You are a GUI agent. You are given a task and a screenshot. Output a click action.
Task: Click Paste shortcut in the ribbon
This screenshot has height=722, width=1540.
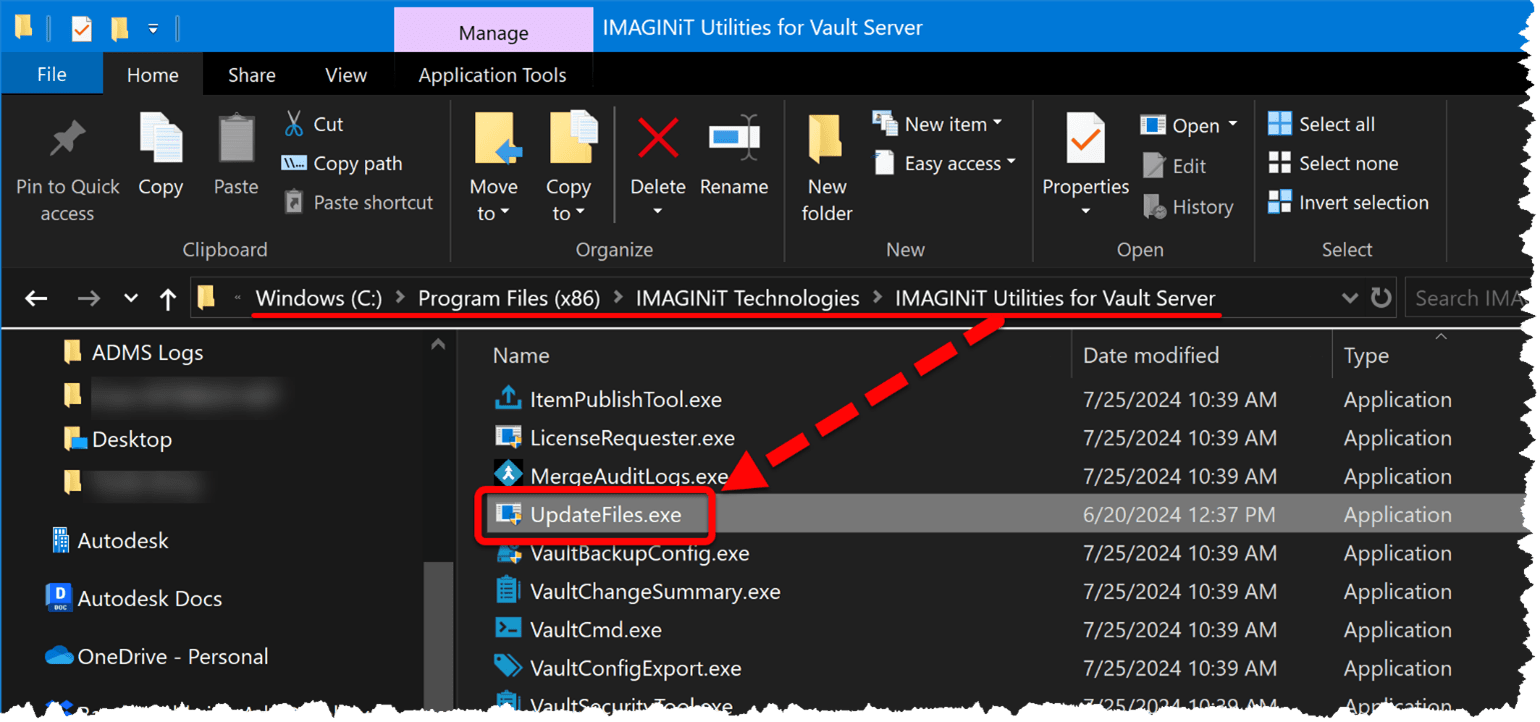point(359,202)
